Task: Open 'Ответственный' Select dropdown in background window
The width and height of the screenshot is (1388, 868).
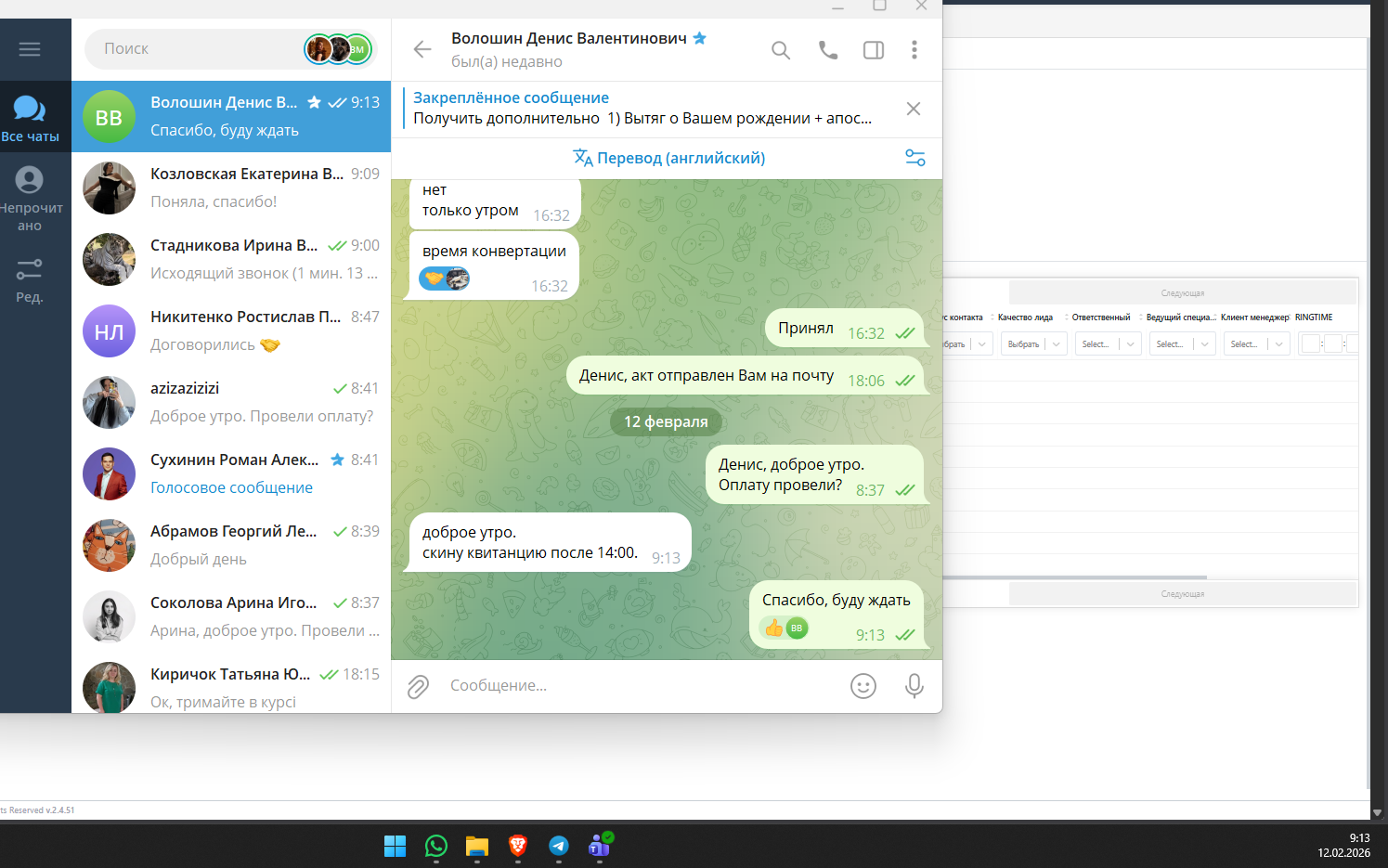Action: click(x=1109, y=344)
